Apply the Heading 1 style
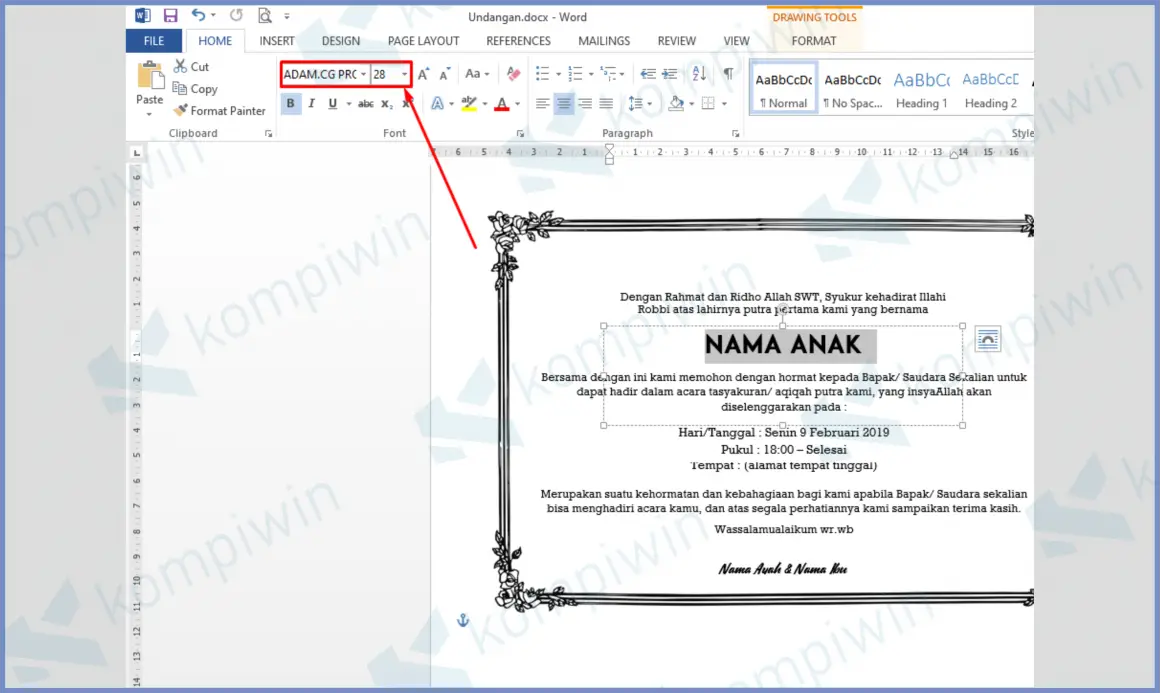 920,88
